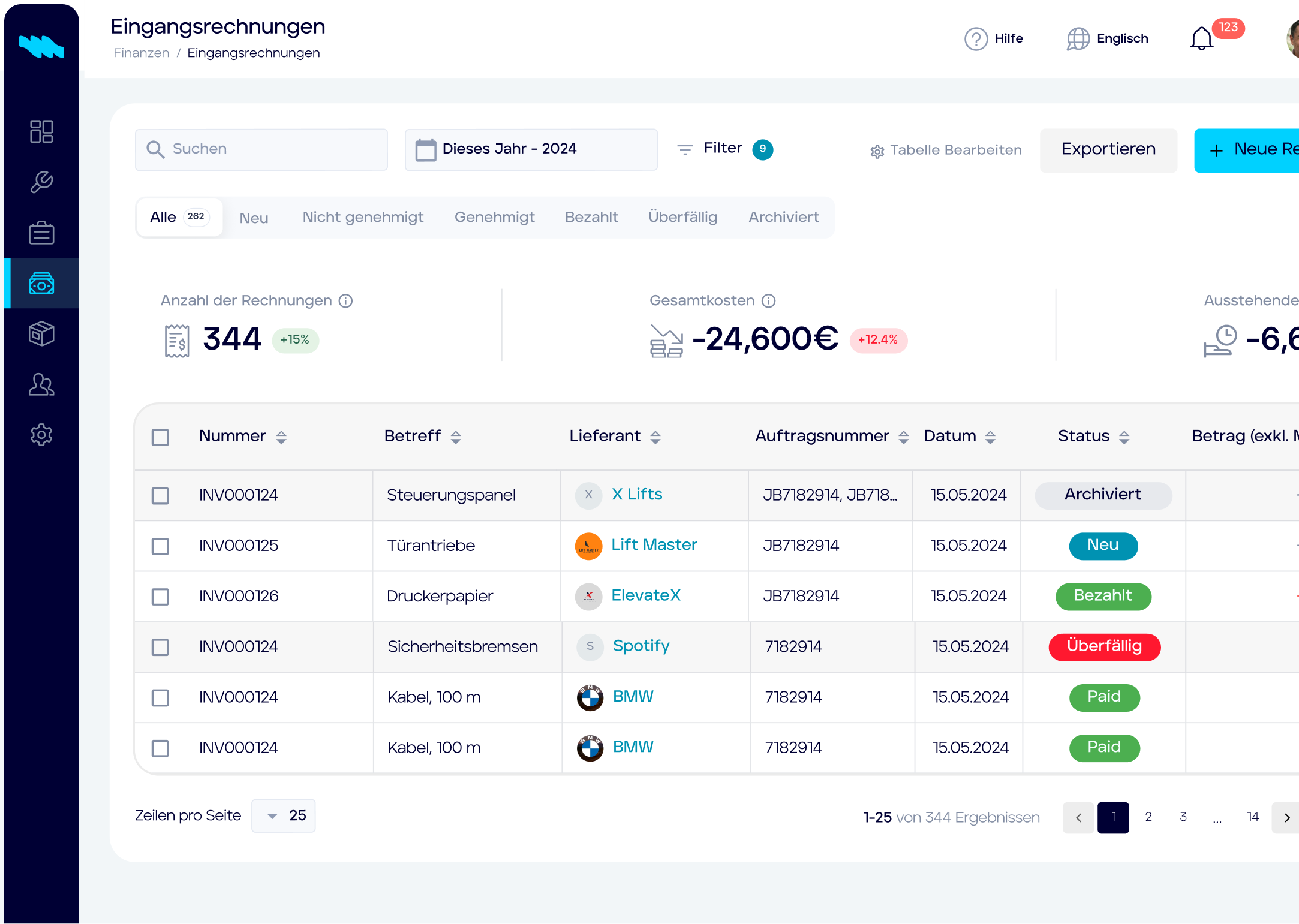Switch to the Nicht genehmigt tab
The image size is (1299, 924).
pos(363,217)
